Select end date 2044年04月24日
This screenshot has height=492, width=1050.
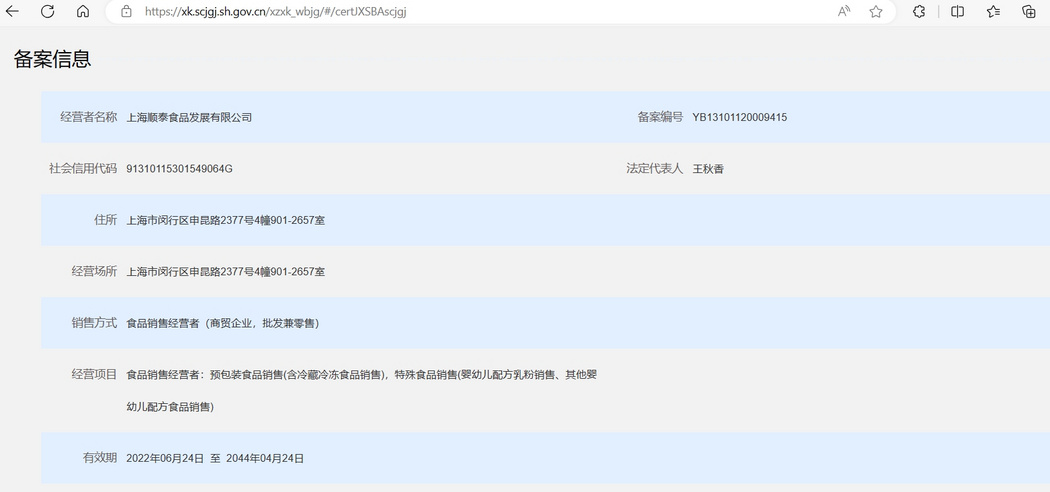[265, 459]
